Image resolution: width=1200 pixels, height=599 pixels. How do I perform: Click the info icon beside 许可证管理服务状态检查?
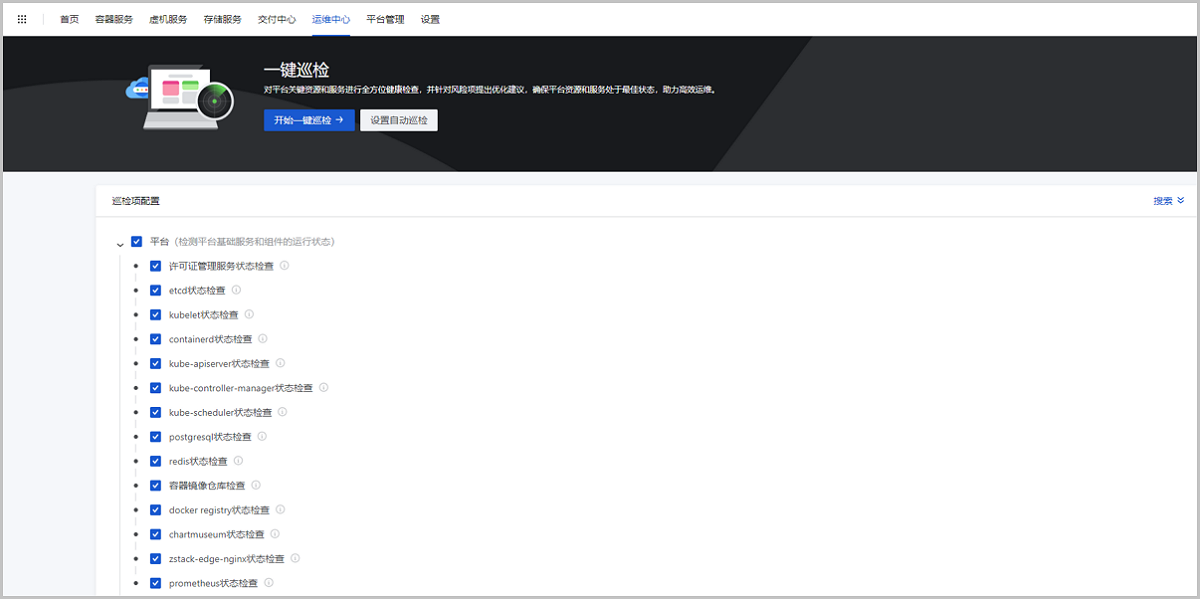284,266
